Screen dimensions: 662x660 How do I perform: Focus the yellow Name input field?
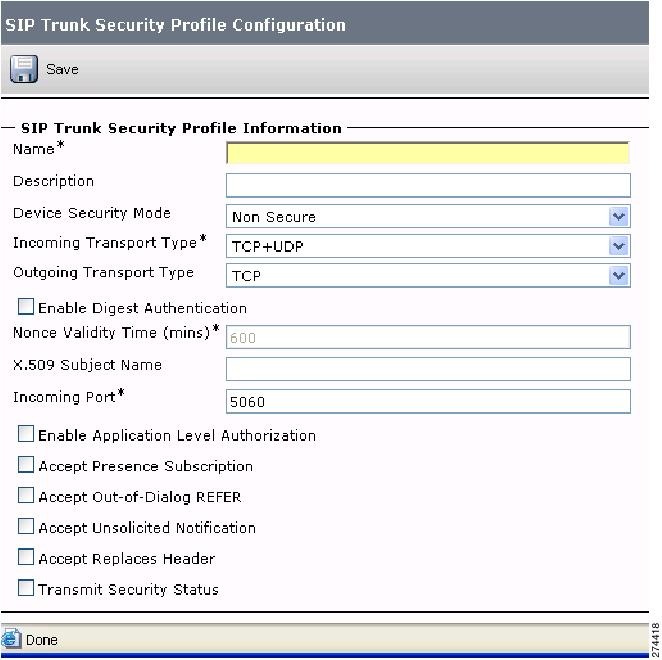click(x=428, y=153)
